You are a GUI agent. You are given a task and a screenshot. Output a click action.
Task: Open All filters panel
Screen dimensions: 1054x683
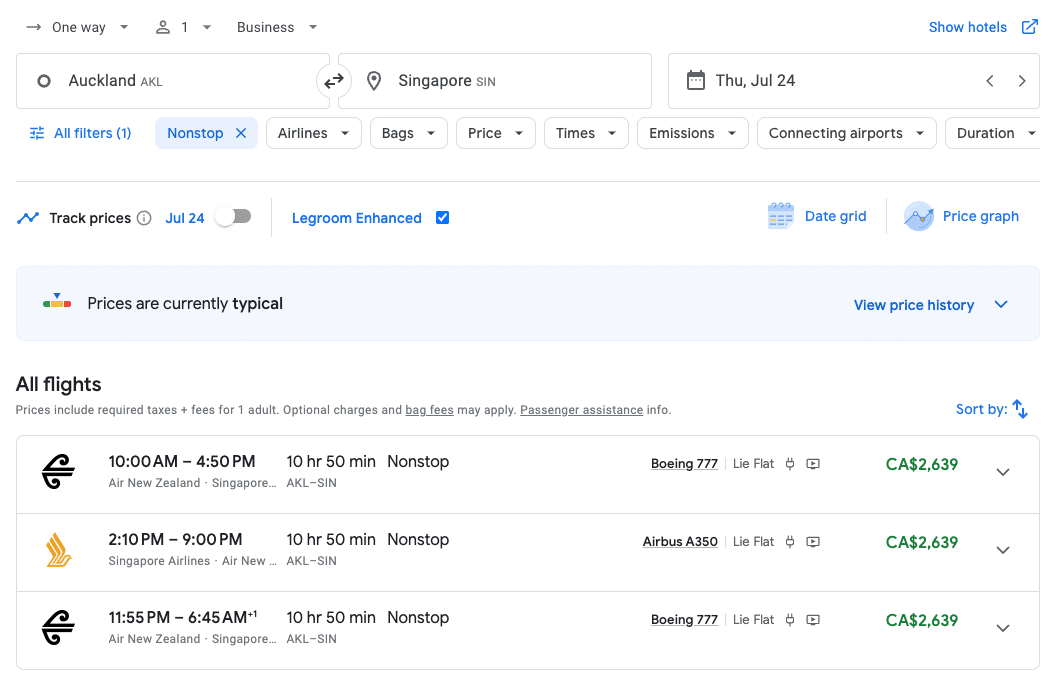tap(80, 133)
